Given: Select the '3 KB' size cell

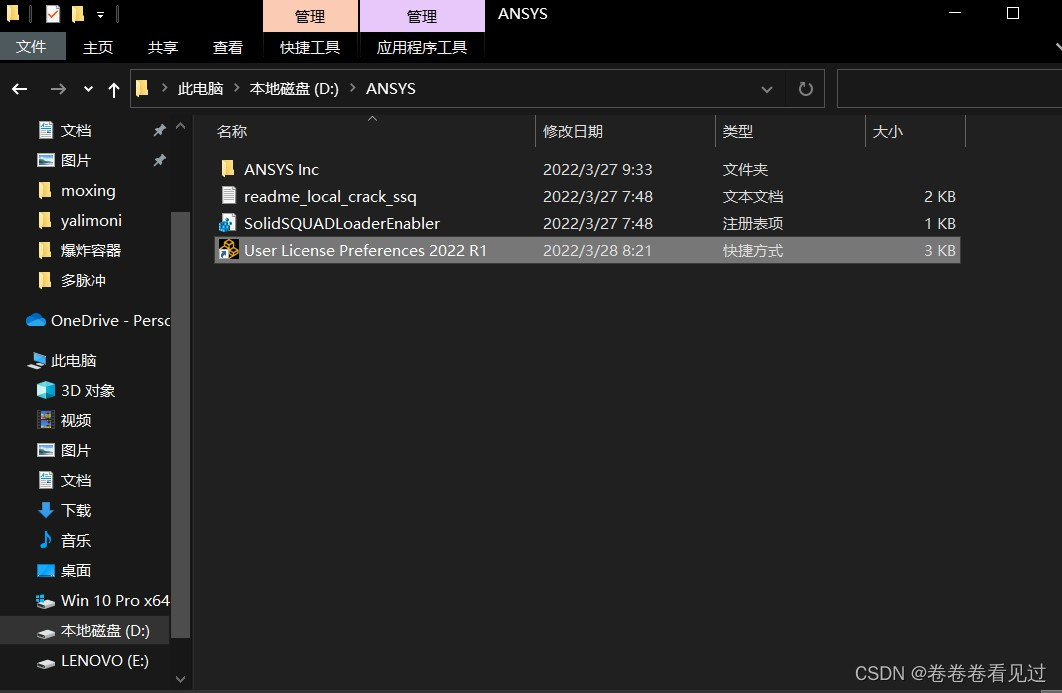Looking at the screenshot, I should [x=939, y=251].
